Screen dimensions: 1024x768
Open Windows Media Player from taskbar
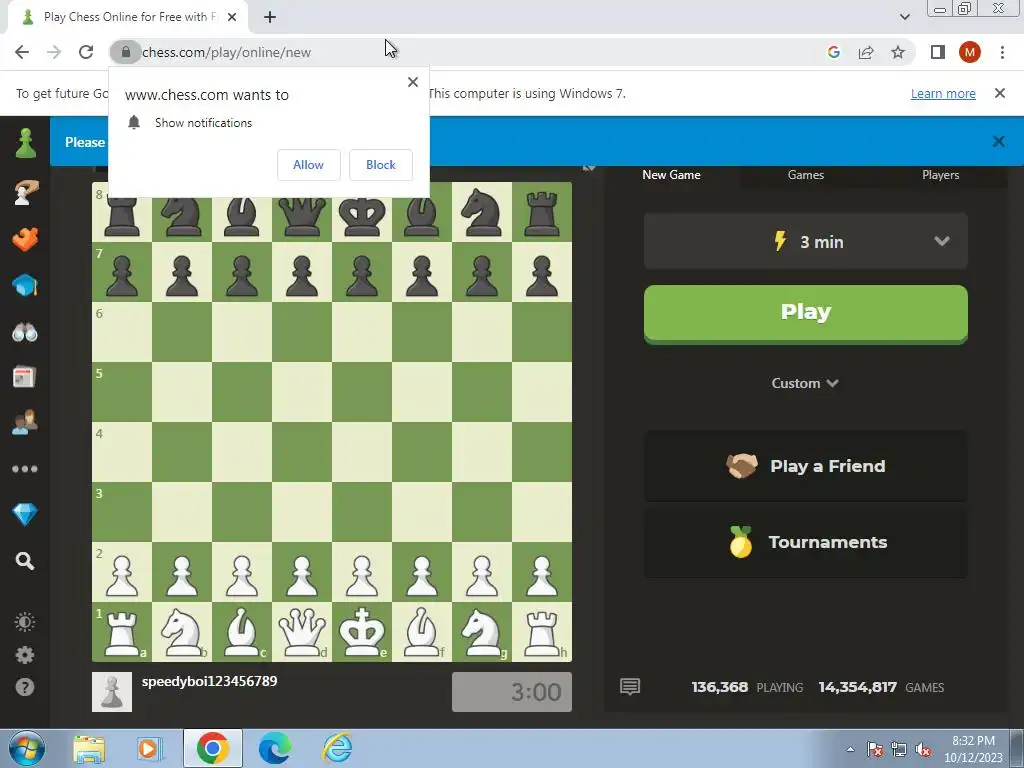point(150,749)
